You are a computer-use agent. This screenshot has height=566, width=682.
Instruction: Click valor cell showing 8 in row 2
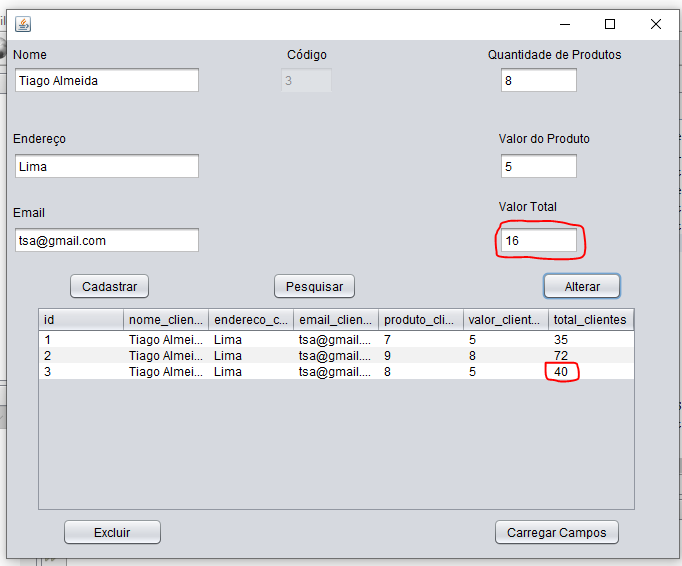(505, 355)
